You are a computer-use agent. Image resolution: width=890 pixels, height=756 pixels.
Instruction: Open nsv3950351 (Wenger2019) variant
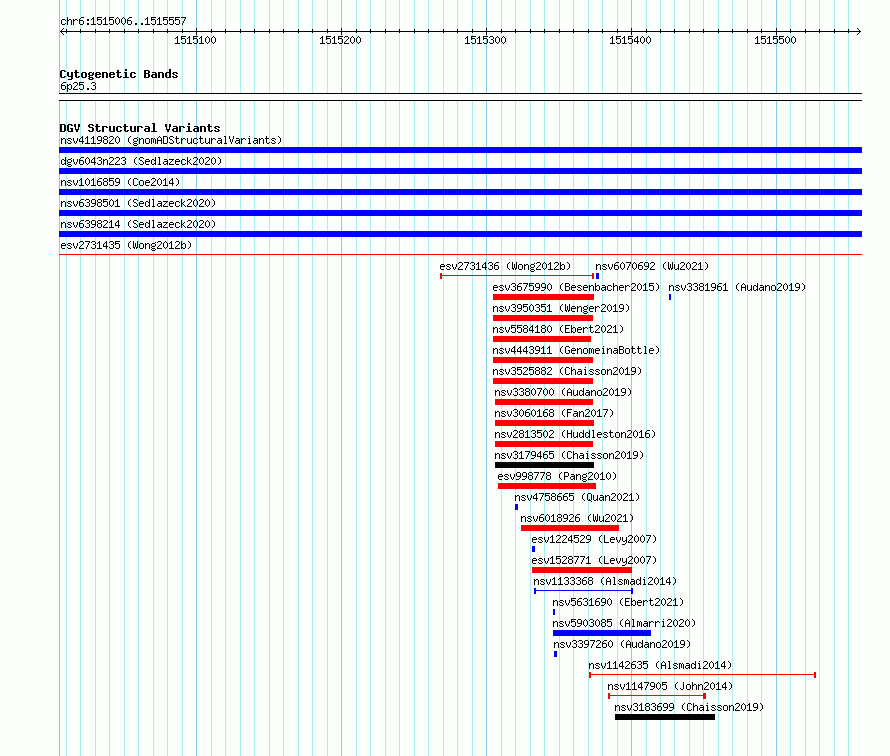pos(561,308)
